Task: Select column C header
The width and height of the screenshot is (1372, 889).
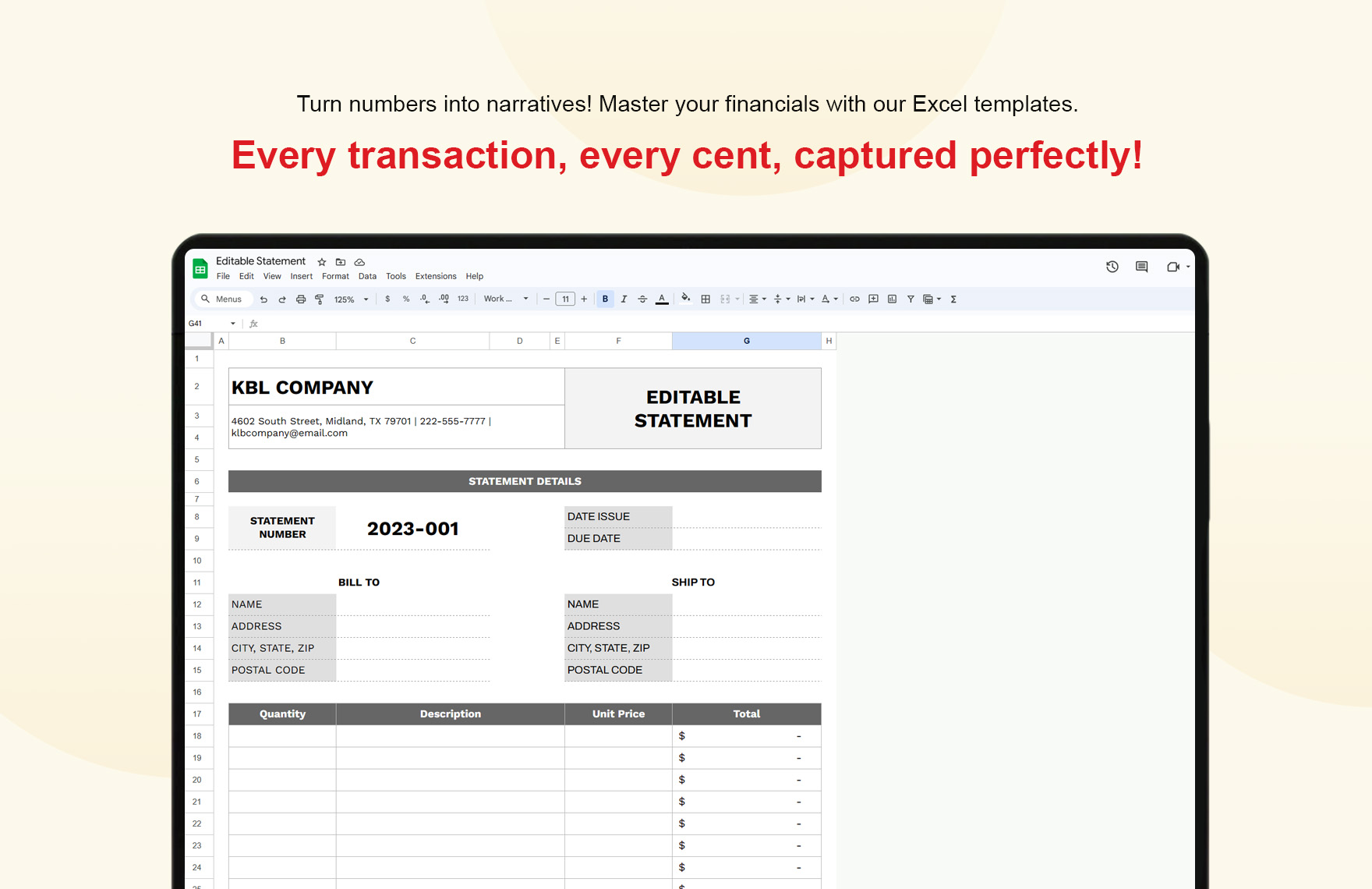Action: 412,341
